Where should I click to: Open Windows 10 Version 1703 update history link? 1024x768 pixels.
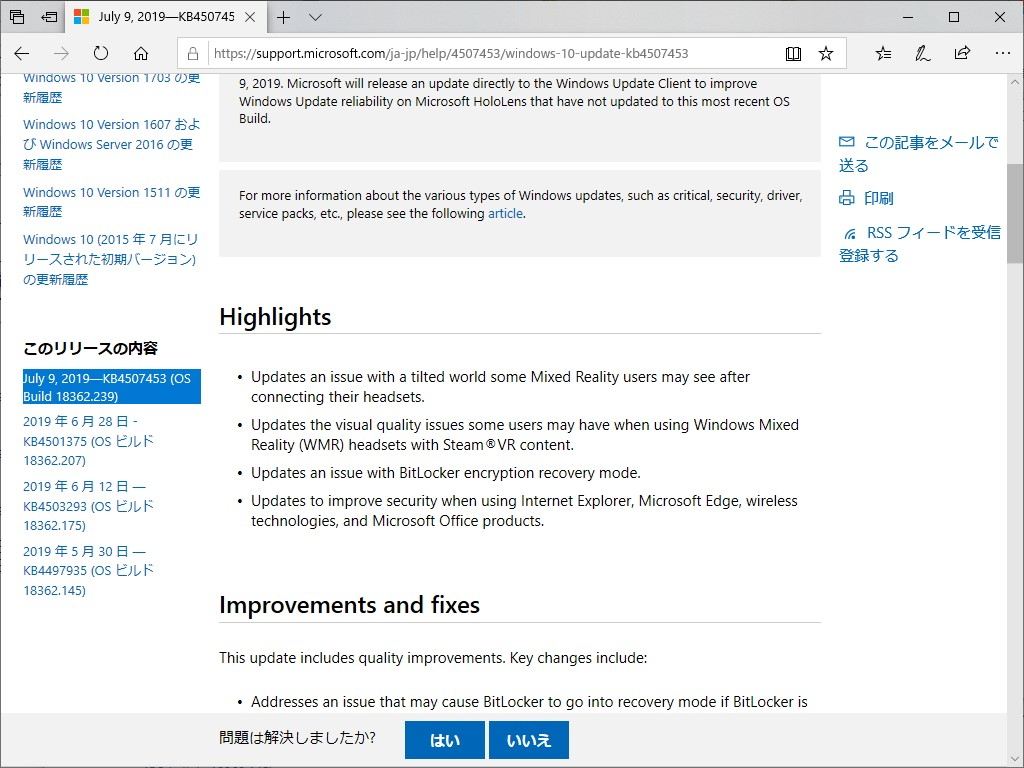point(112,88)
